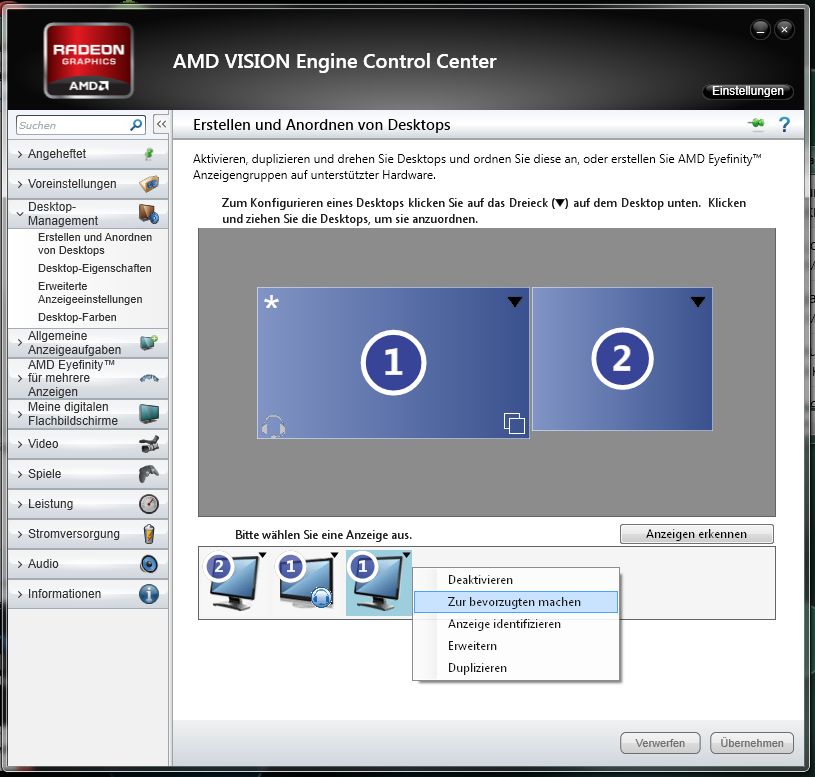Click the Spiele gamepad icon
The width and height of the screenshot is (815, 777).
149,474
